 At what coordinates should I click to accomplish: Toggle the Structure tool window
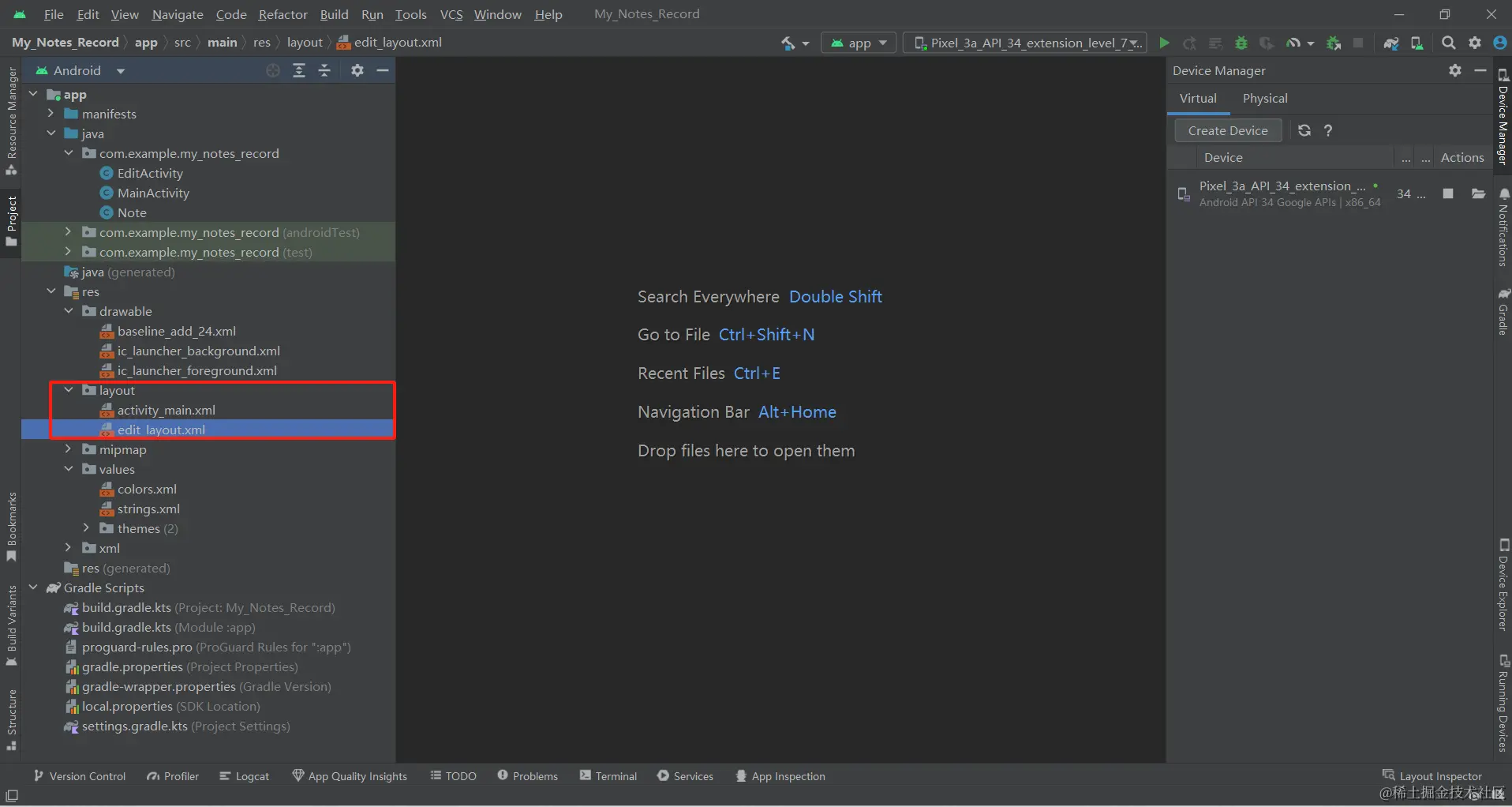[11, 720]
